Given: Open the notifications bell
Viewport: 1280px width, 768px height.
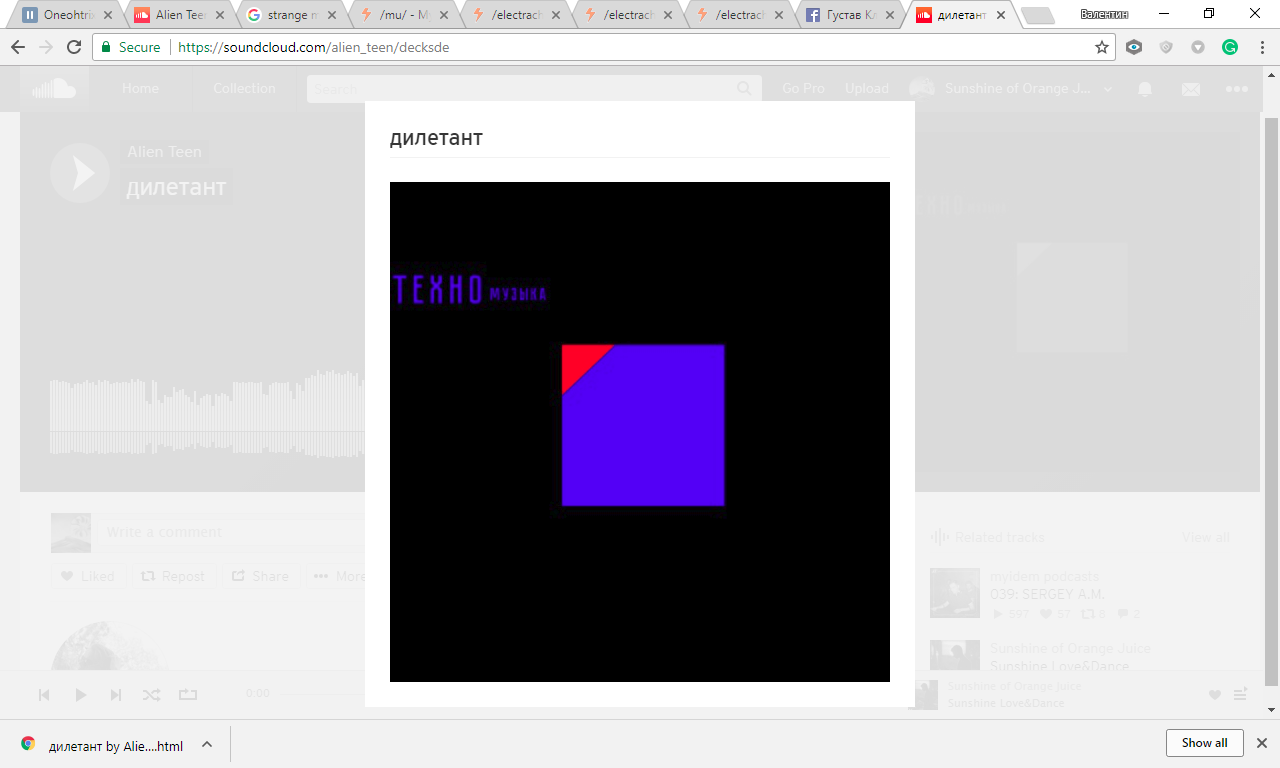Looking at the screenshot, I should (x=1146, y=89).
